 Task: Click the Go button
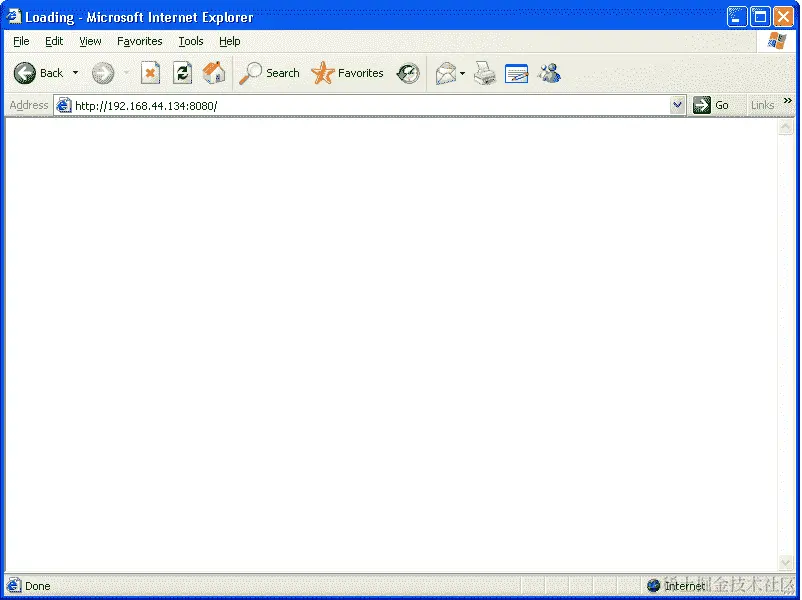[x=711, y=105]
